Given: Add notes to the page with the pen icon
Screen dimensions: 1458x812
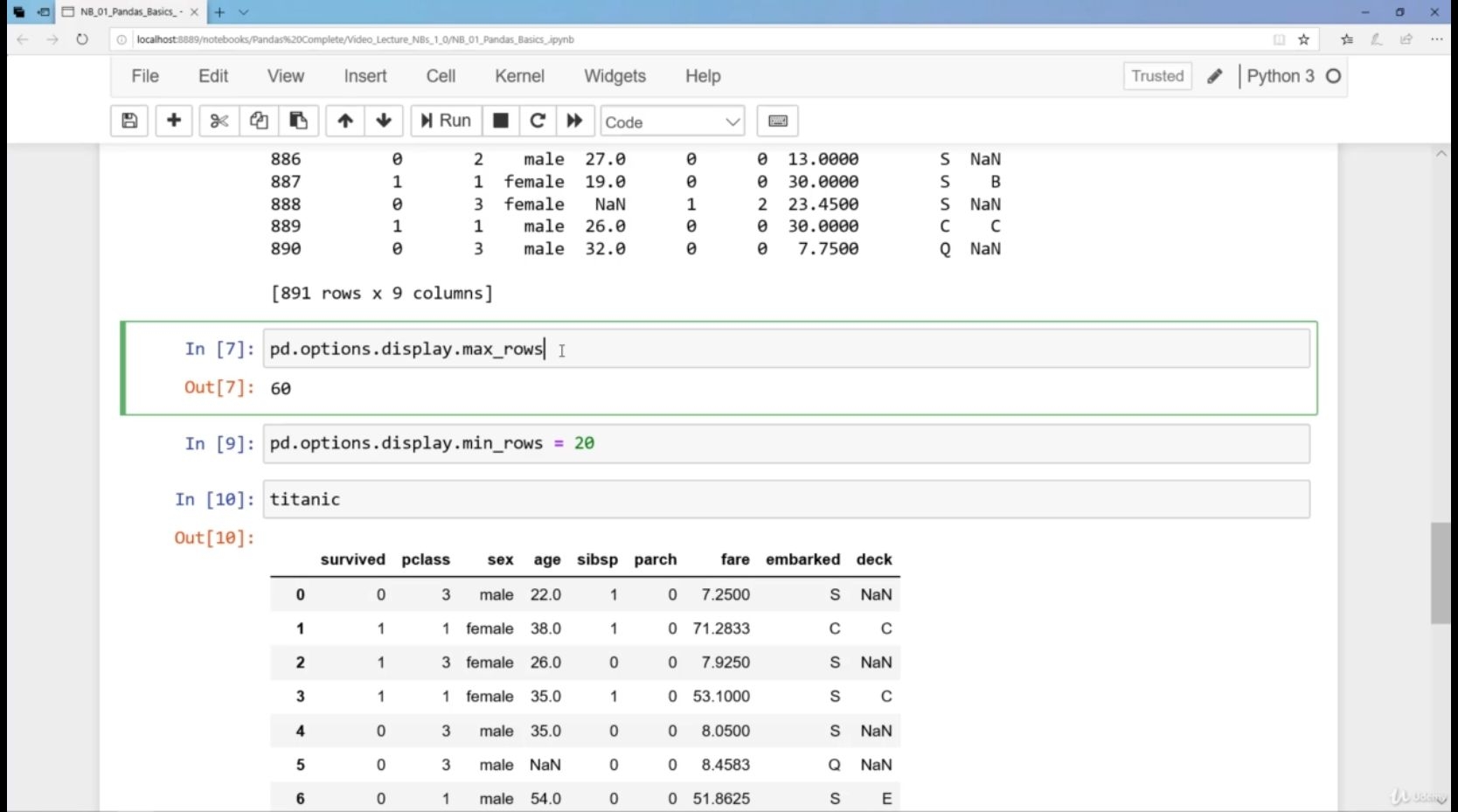Looking at the screenshot, I should (x=1377, y=39).
